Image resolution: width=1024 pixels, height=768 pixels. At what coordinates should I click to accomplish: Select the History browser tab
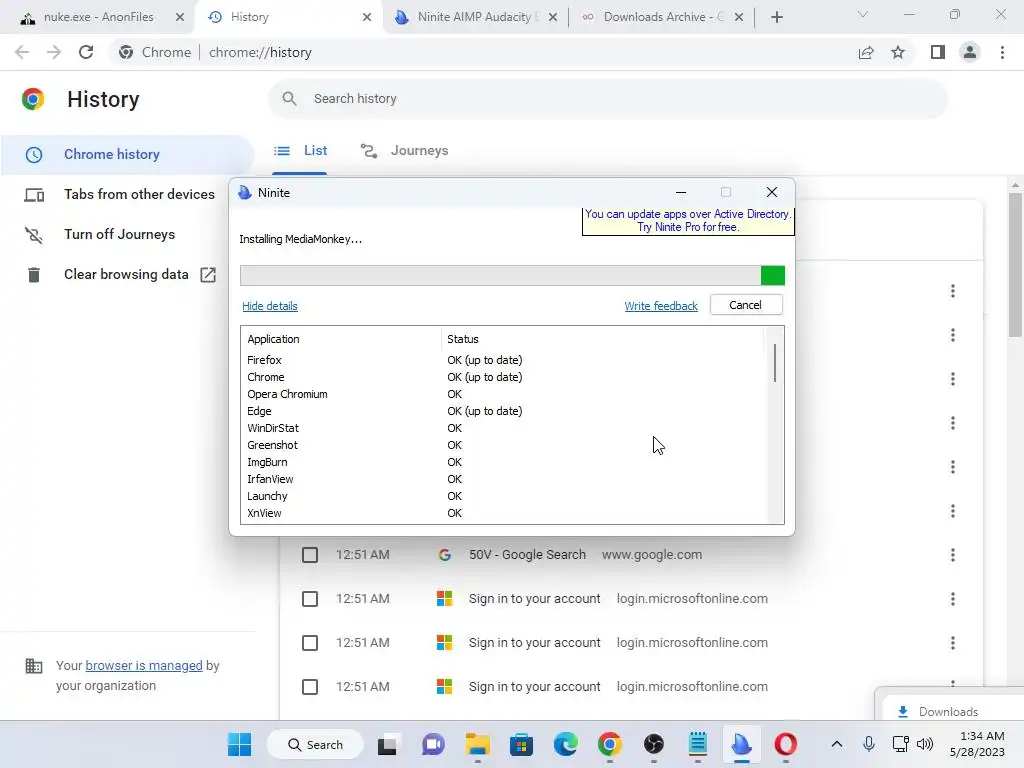coord(290,17)
